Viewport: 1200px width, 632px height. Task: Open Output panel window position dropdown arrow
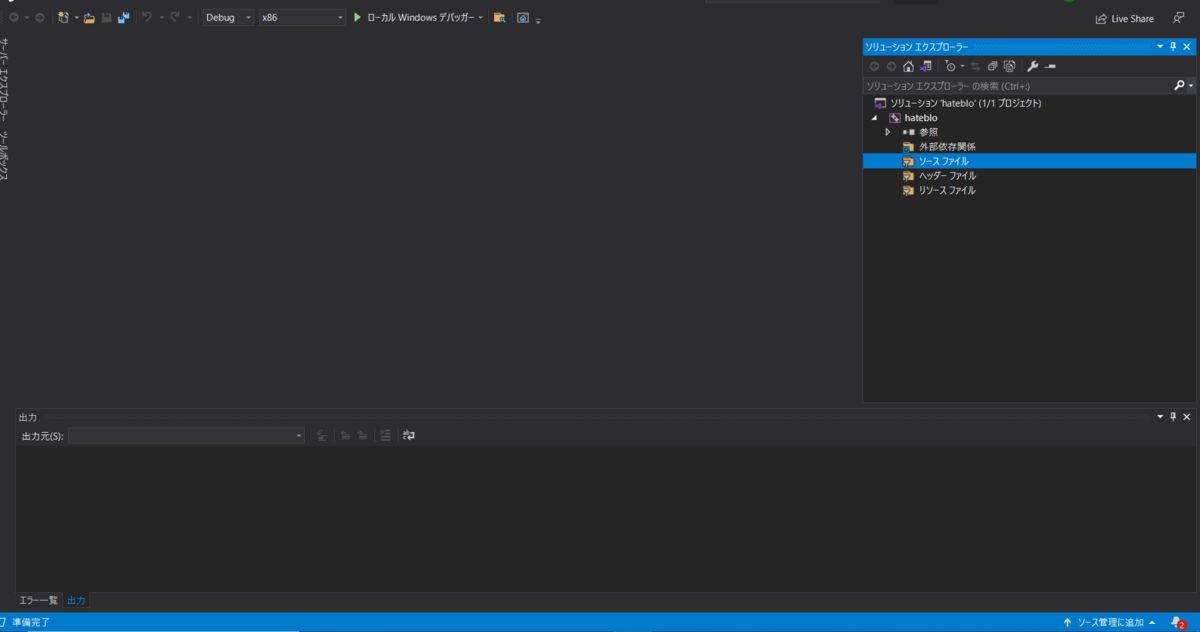click(x=1160, y=416)
